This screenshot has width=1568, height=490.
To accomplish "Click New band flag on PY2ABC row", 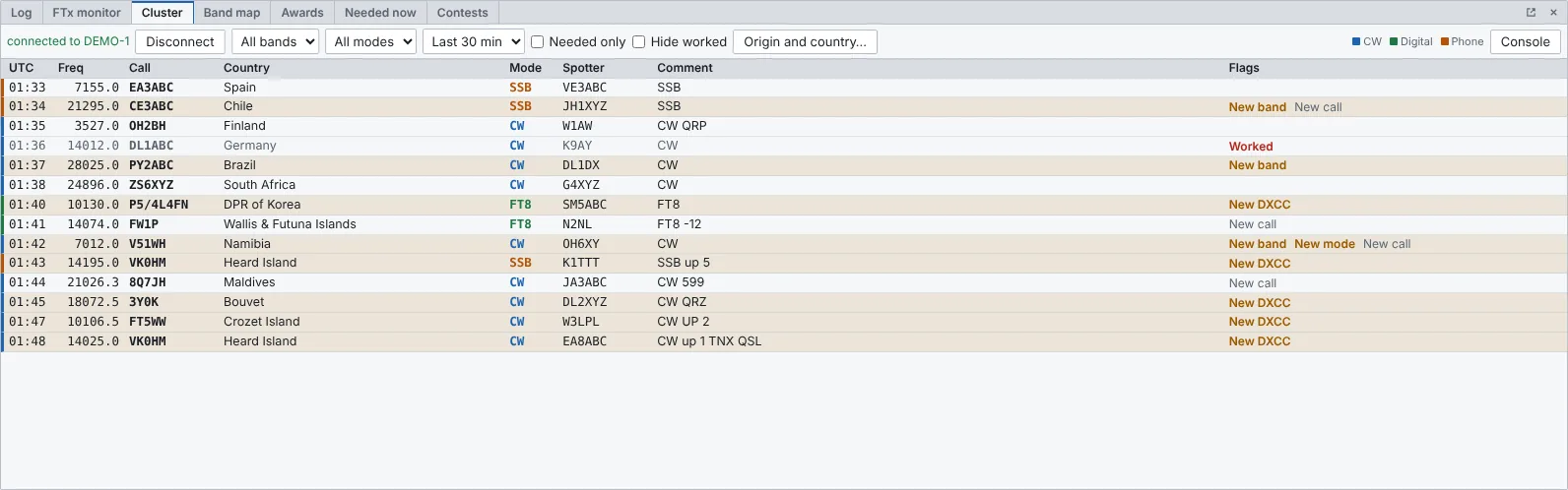I will [x=1258, y=165].
